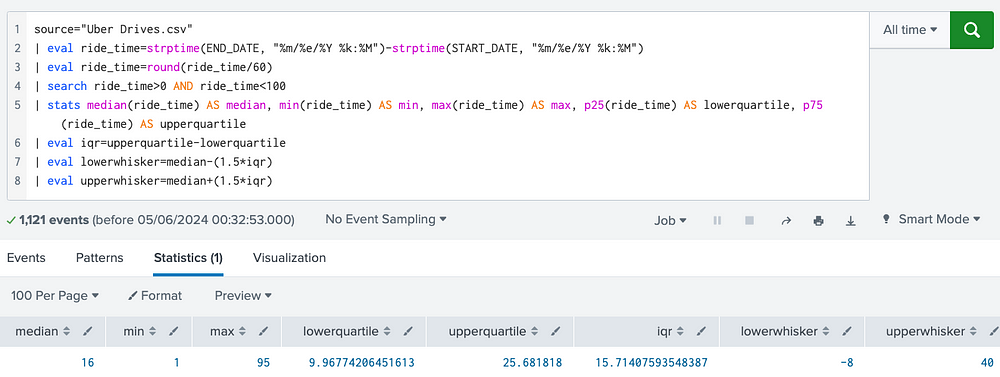This screenshot has height=377, width=1000.
Task: Click the upperwhisker value 40
Action: [987, 362]
